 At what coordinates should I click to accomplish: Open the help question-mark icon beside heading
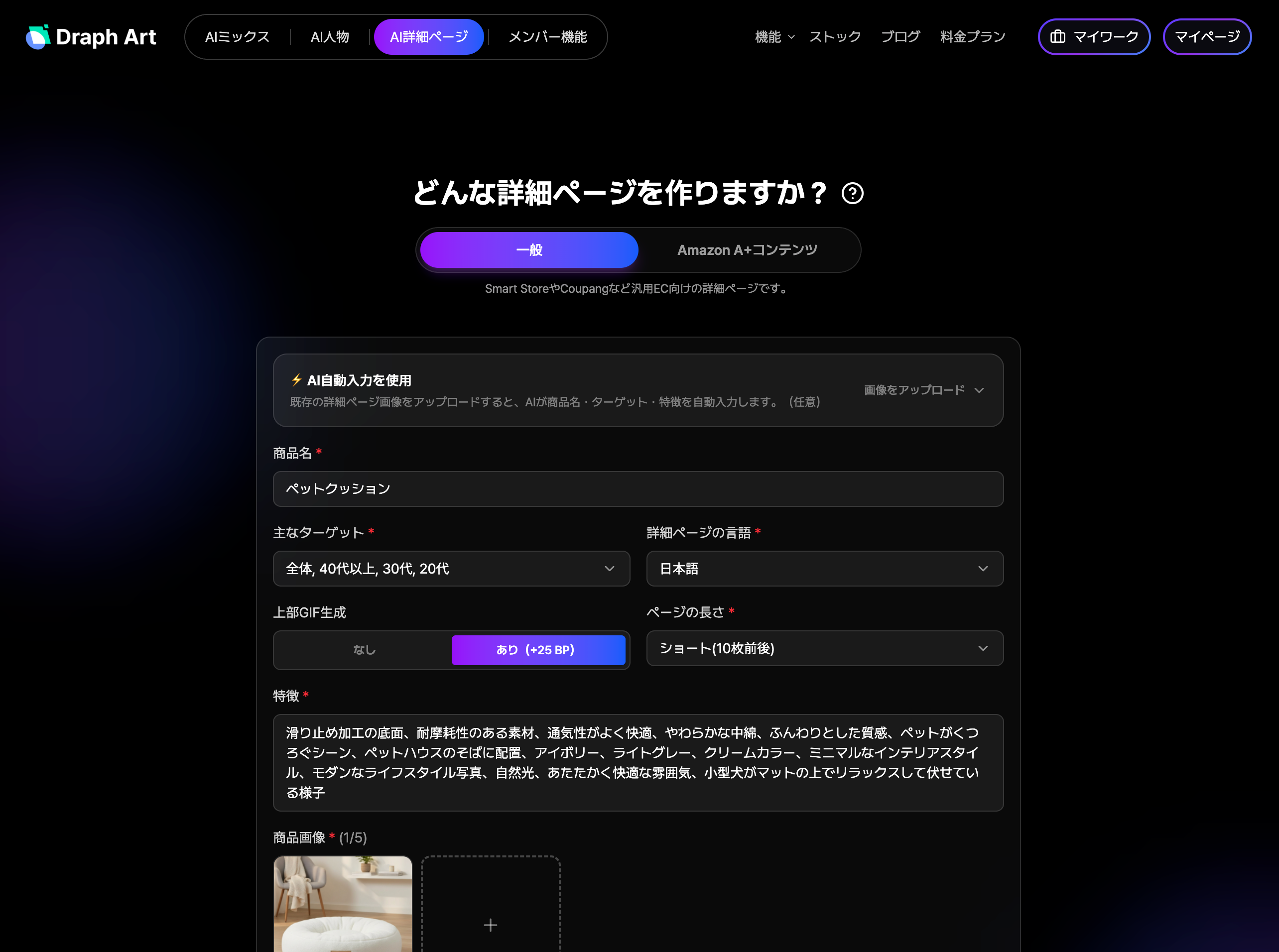pyautogui.click(x=853, y=193)
